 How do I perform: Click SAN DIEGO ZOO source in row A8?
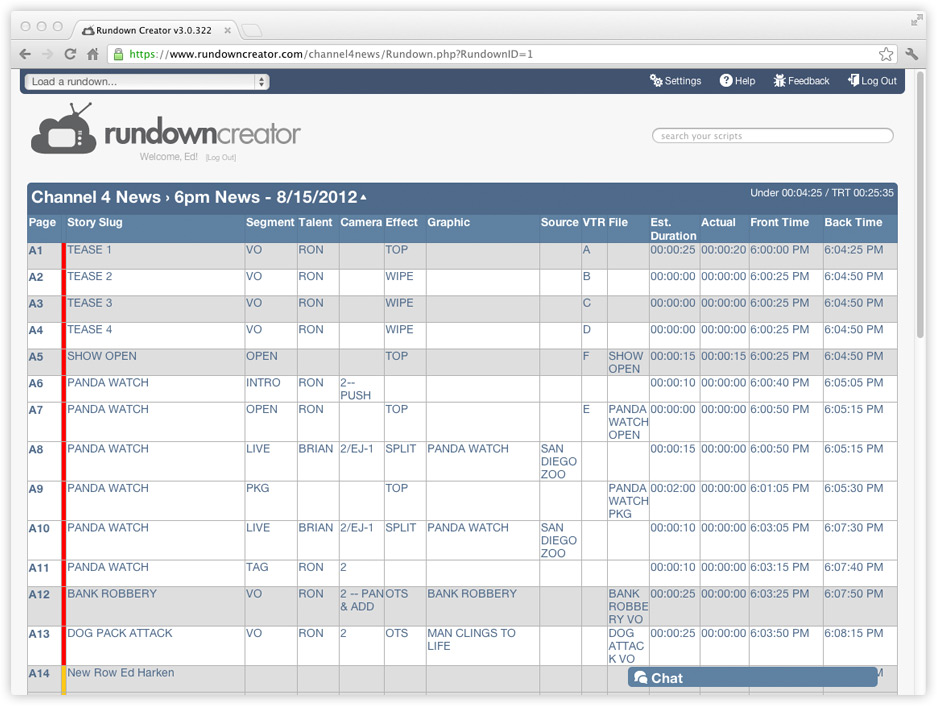click(x=559, y=462)
